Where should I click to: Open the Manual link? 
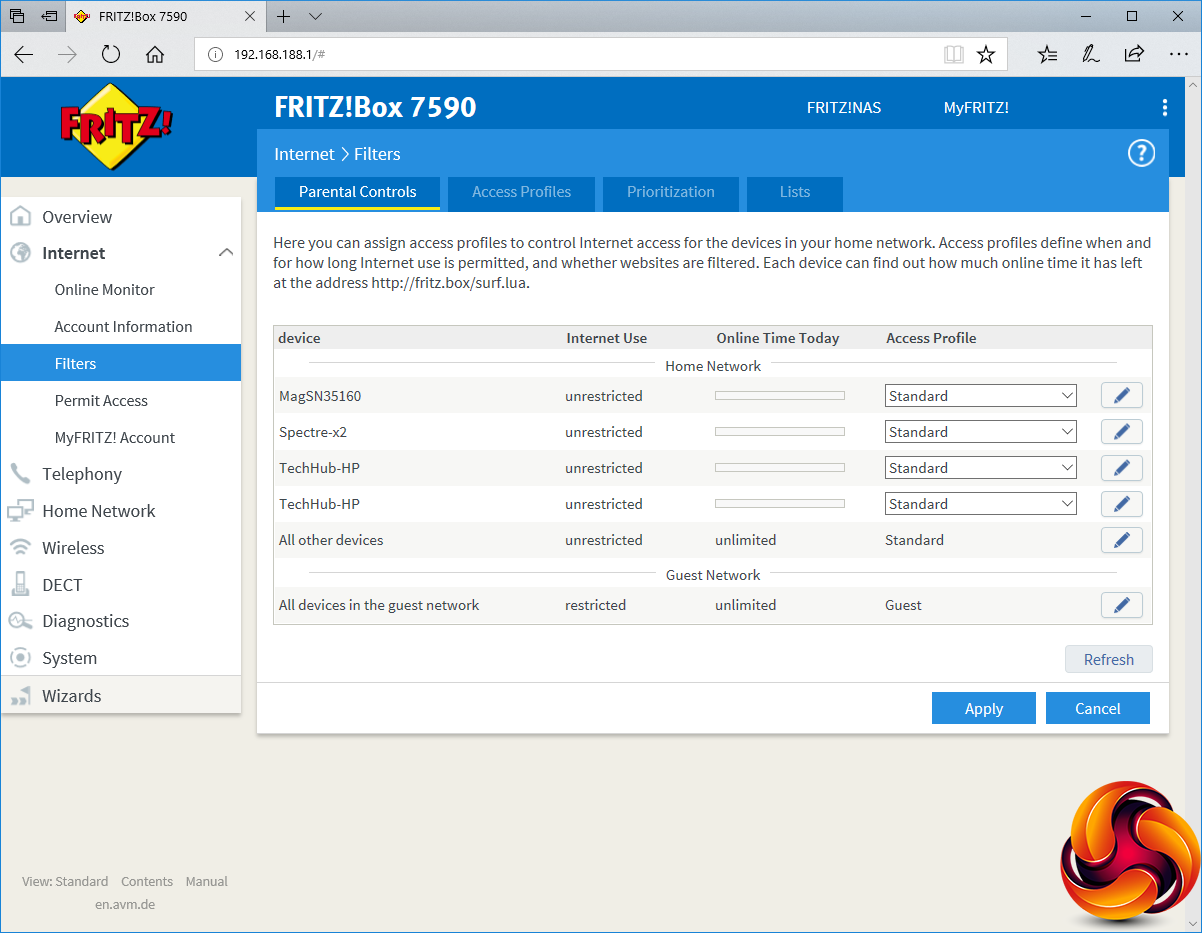(207, 881)
